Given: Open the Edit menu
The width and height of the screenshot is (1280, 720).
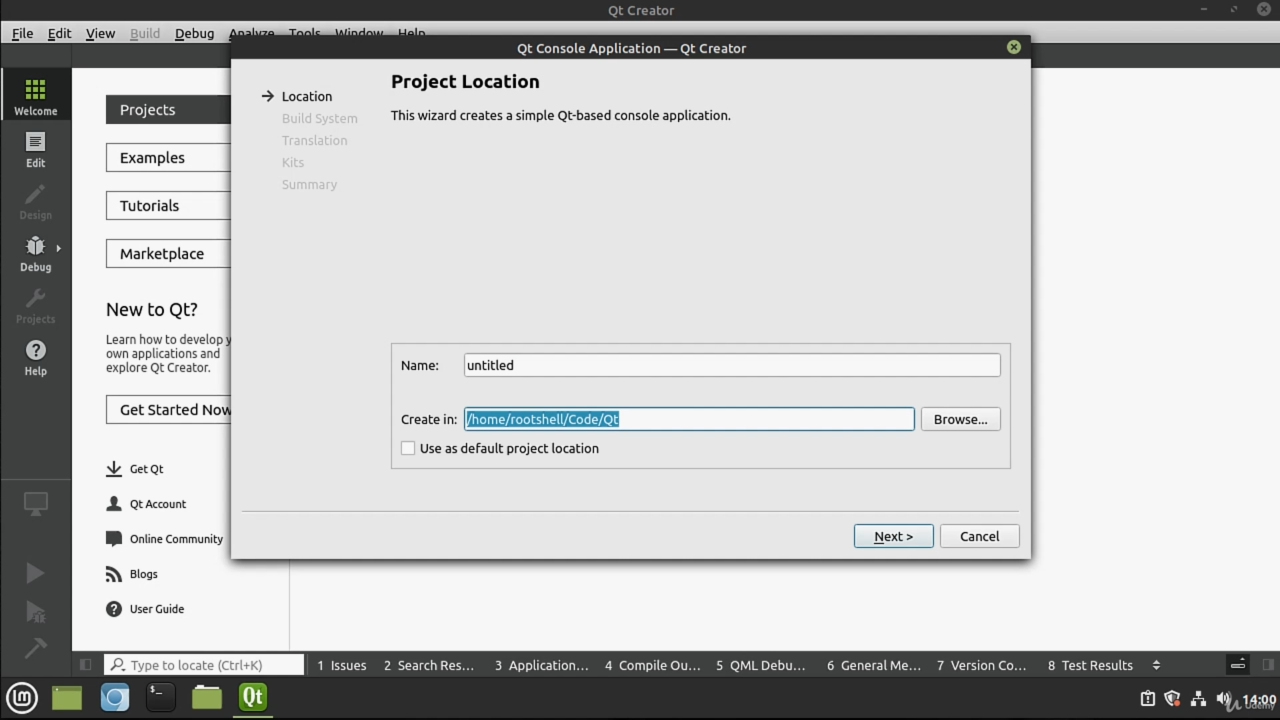Looking at the screenshot, I should point(59,33).
